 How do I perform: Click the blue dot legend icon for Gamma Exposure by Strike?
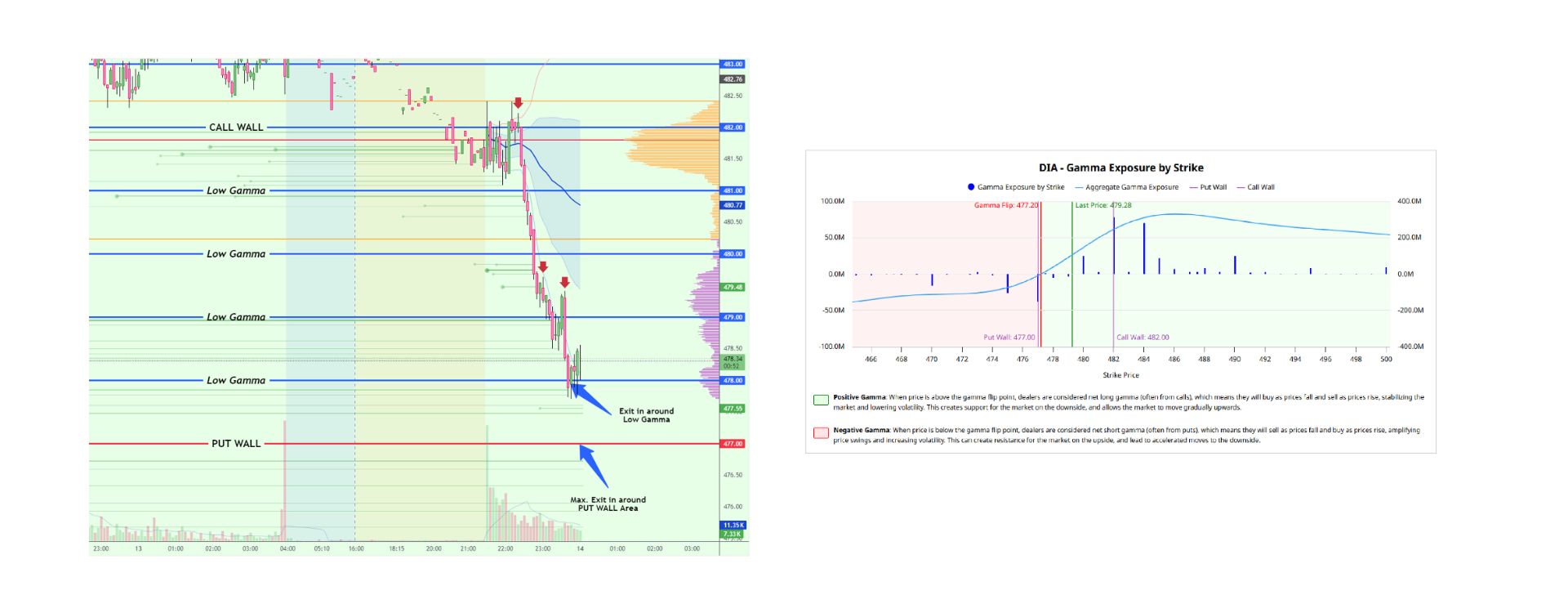click(x=970, y=187)
